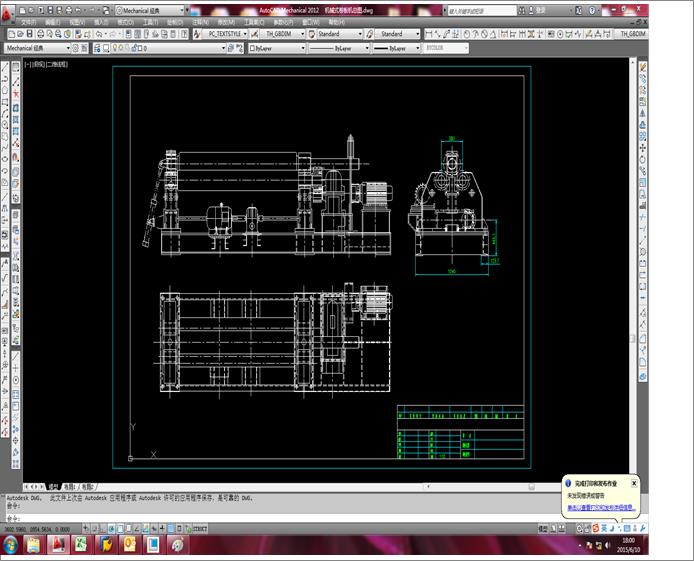Open Outlook from the Windows taskbar
This screenshot has width=694, height=561.
pyautogui.click(x=129, y=545)
